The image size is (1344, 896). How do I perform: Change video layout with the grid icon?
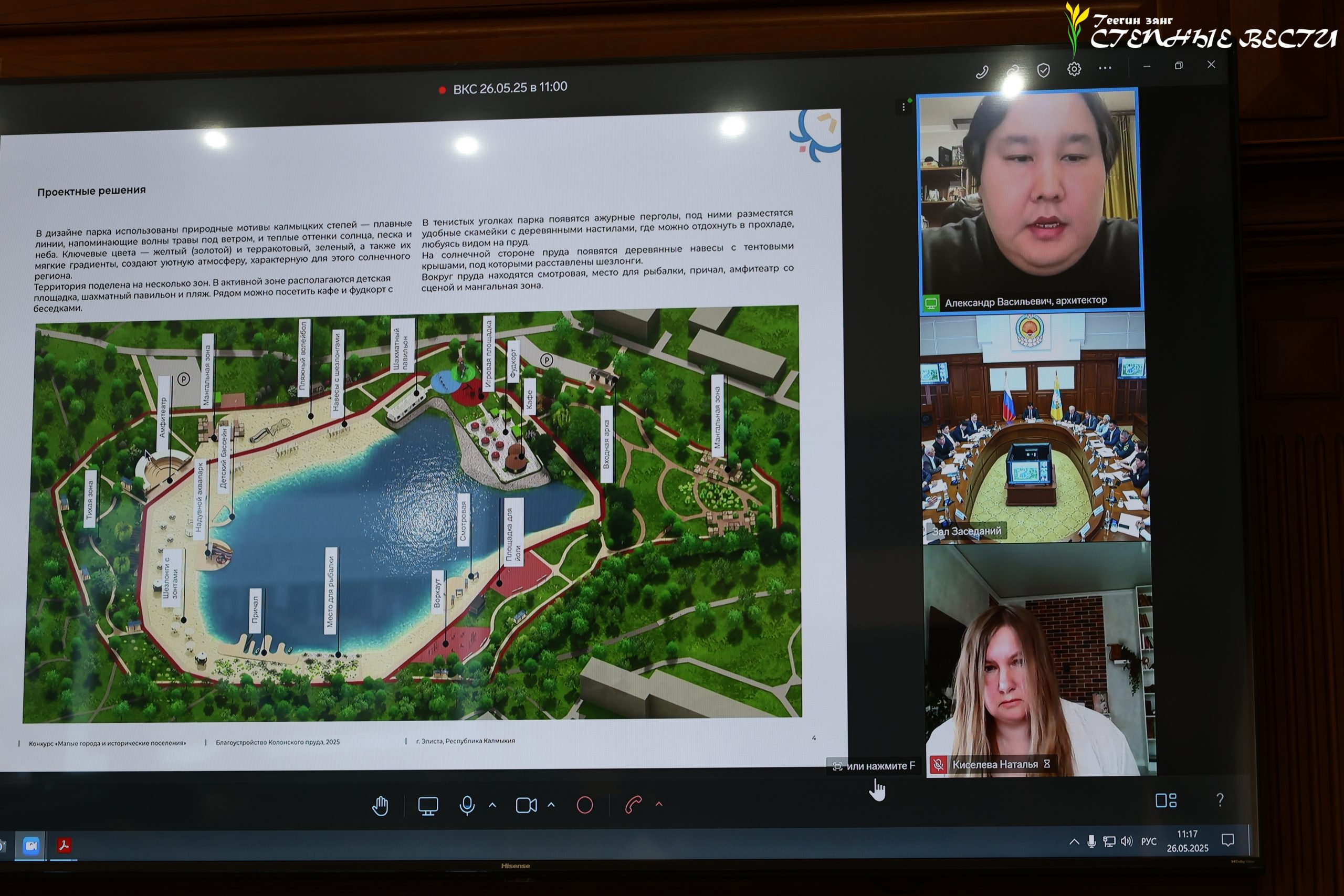tap(1165, 800)
